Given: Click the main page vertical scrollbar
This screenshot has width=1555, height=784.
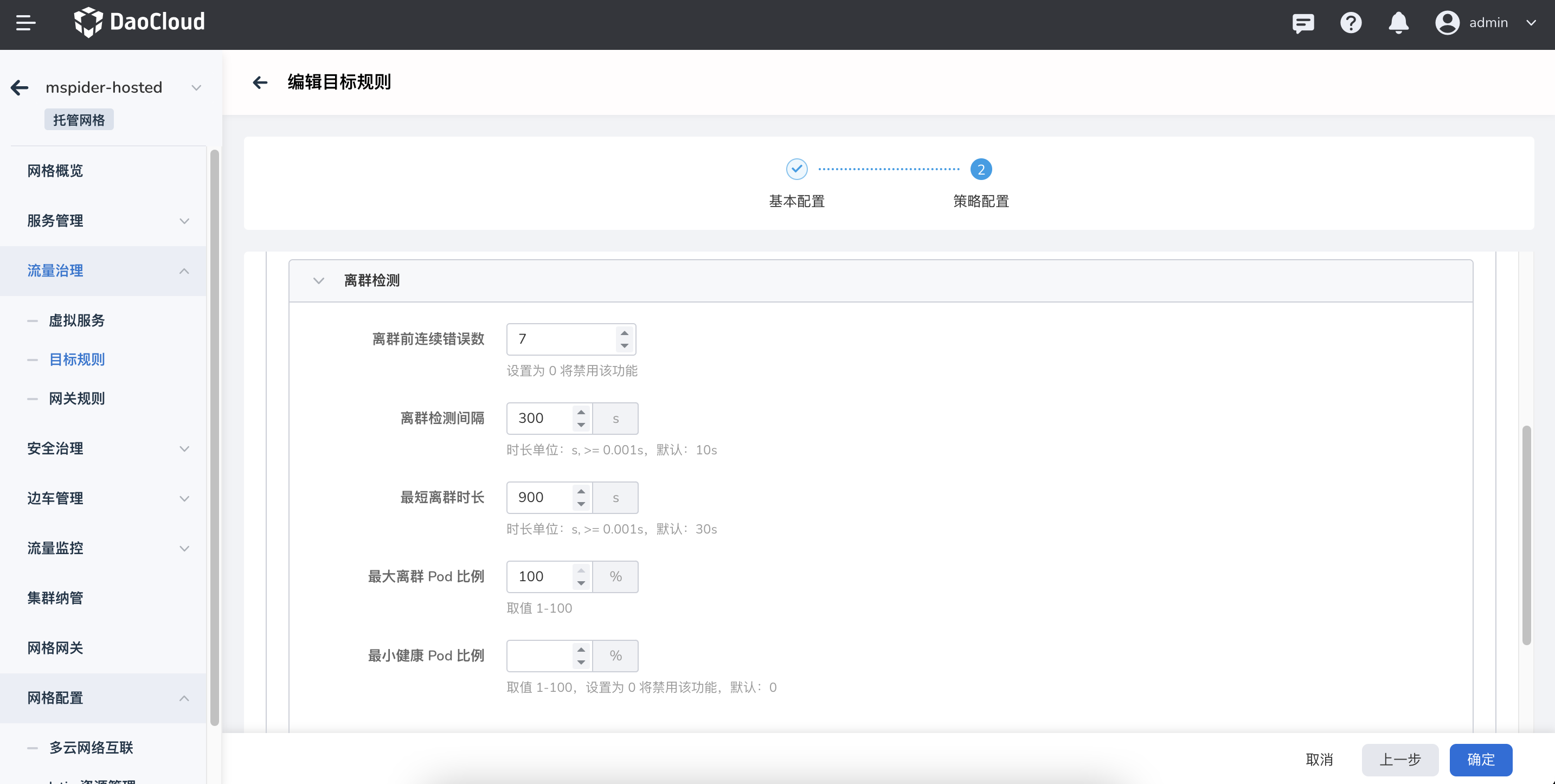Looking at the screenshot, I should pyautogui.click(x=1526, y=535).
